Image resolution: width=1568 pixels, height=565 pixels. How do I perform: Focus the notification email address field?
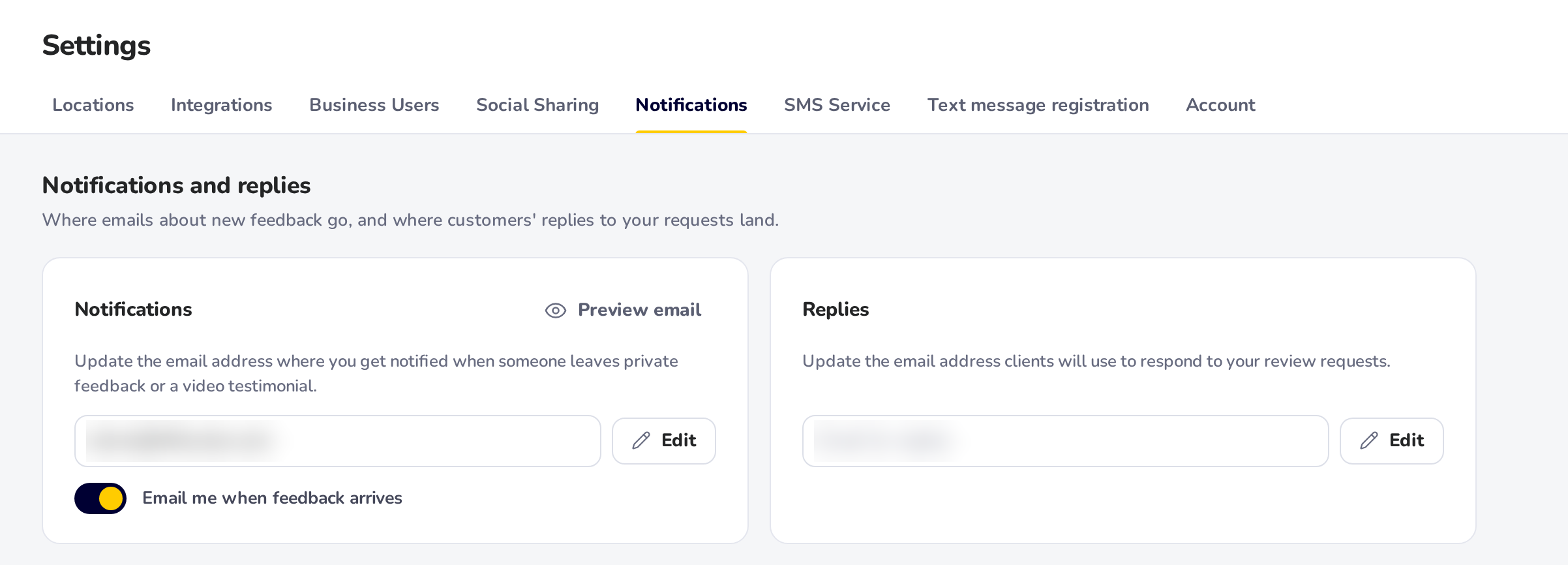tap(338, 441)
